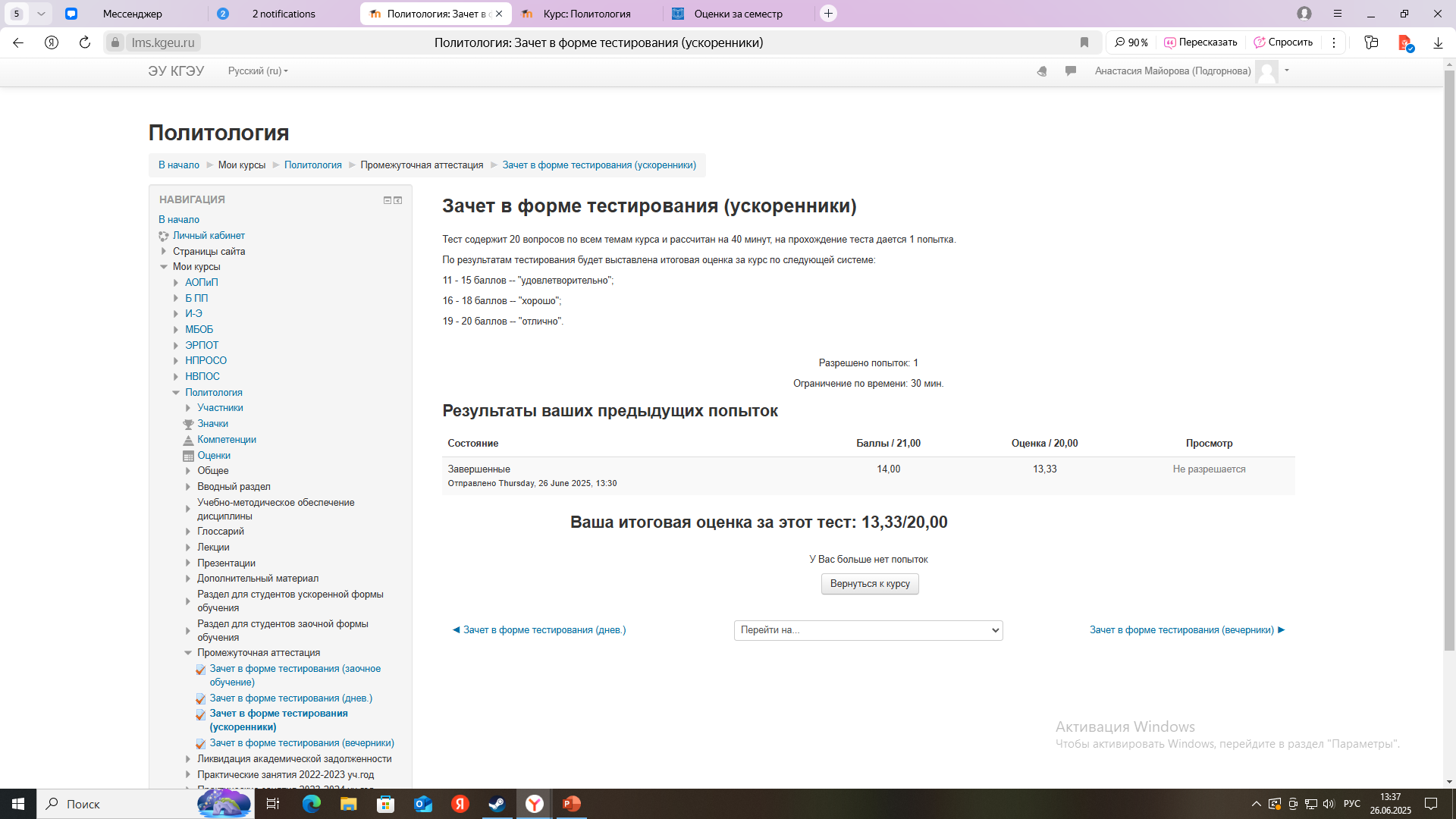Click Политология breadcrumb link
1456x819 pixels.
(313, 165)
